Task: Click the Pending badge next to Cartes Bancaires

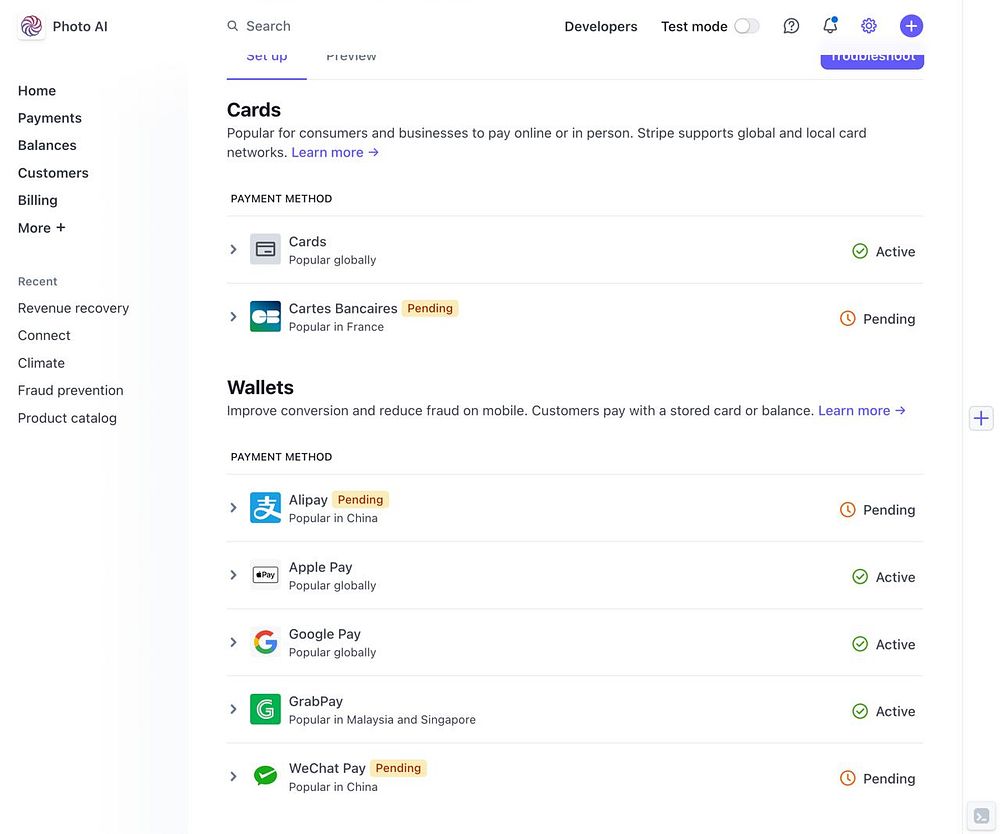Action: click(x=430, y=308)
